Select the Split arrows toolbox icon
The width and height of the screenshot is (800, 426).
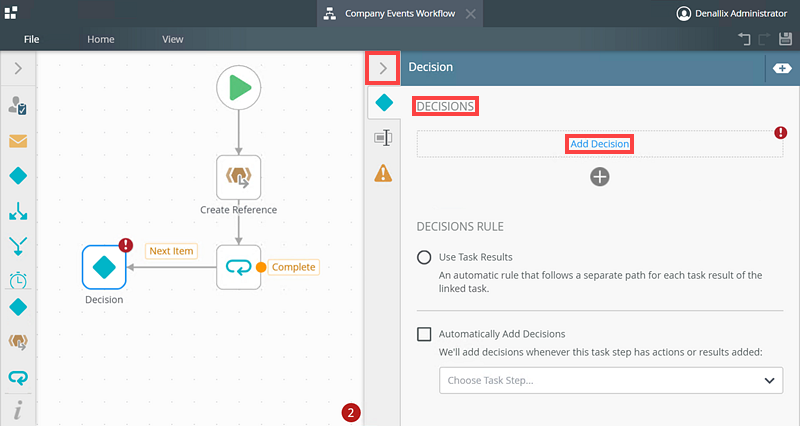pyautogui.click(x=18, y=211)
